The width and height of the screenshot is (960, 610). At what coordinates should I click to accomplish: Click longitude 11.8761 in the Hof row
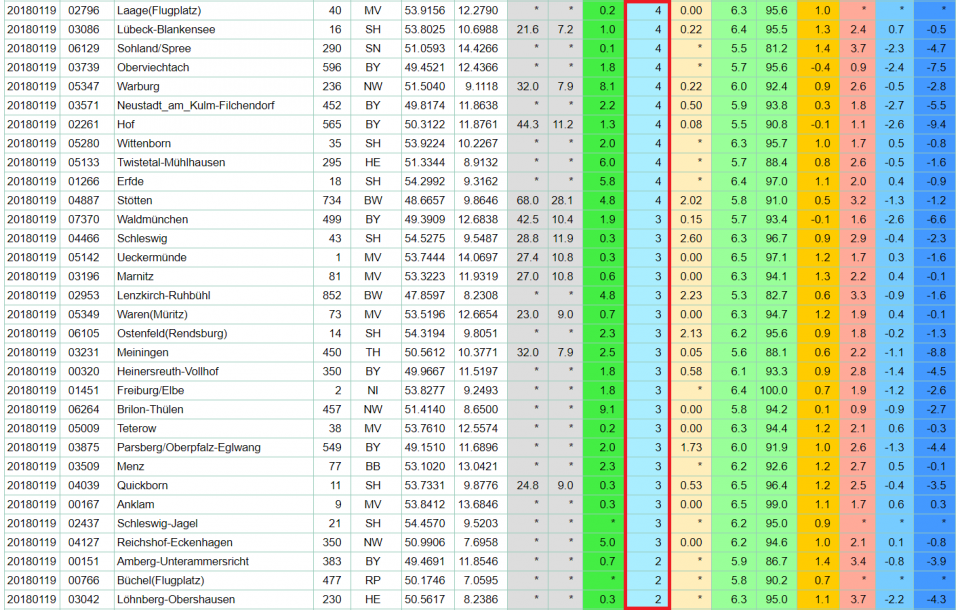[x=477, y=124]
